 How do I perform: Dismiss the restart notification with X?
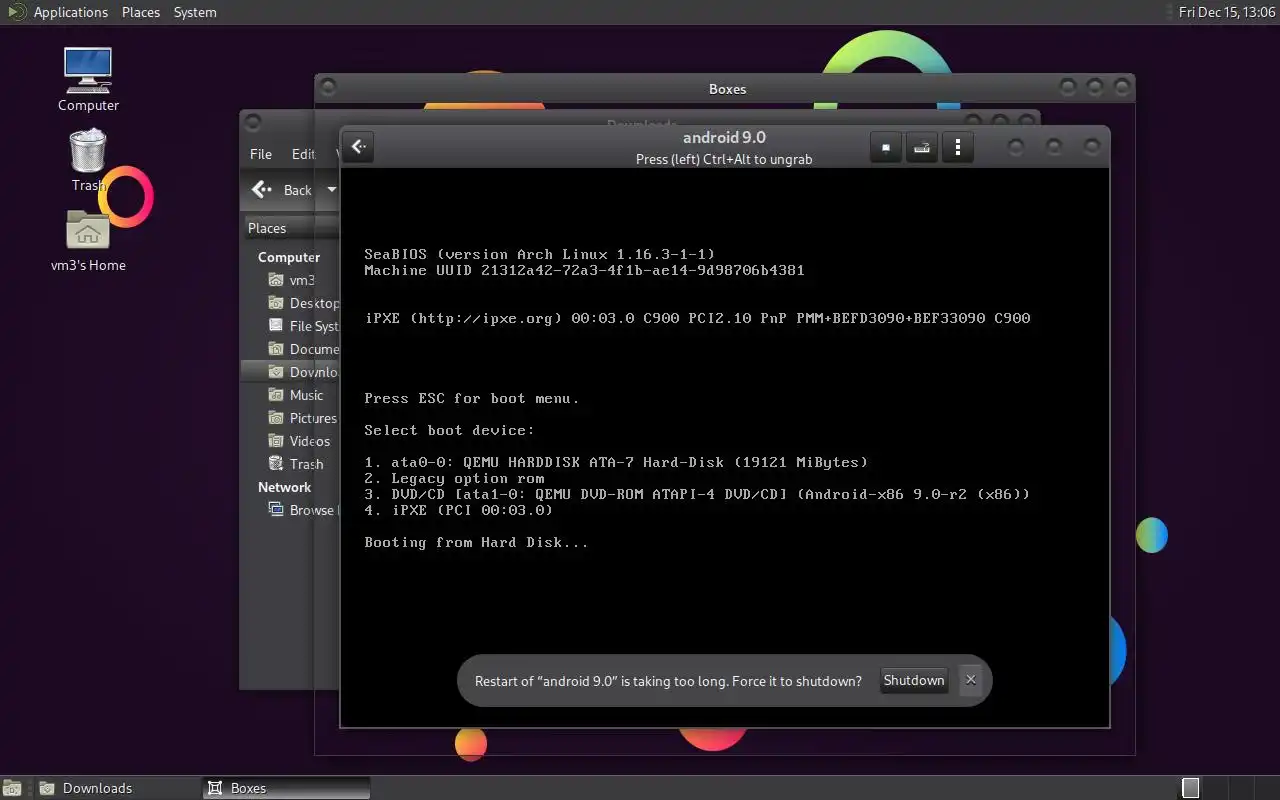[970, 680]
